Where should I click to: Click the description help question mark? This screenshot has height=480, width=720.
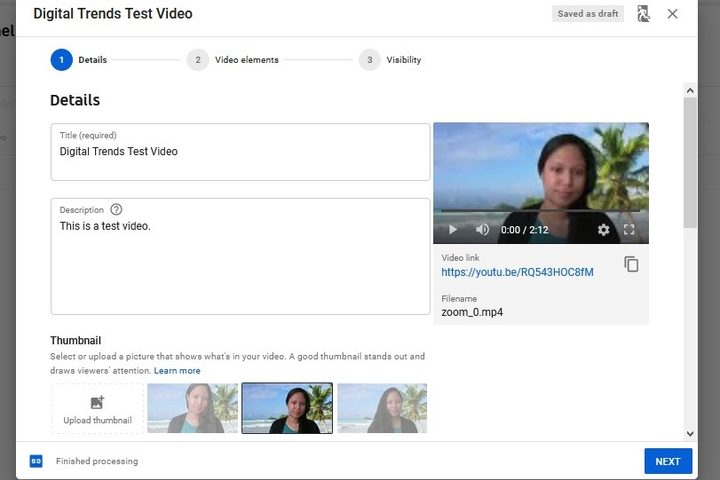coord(116,209)
